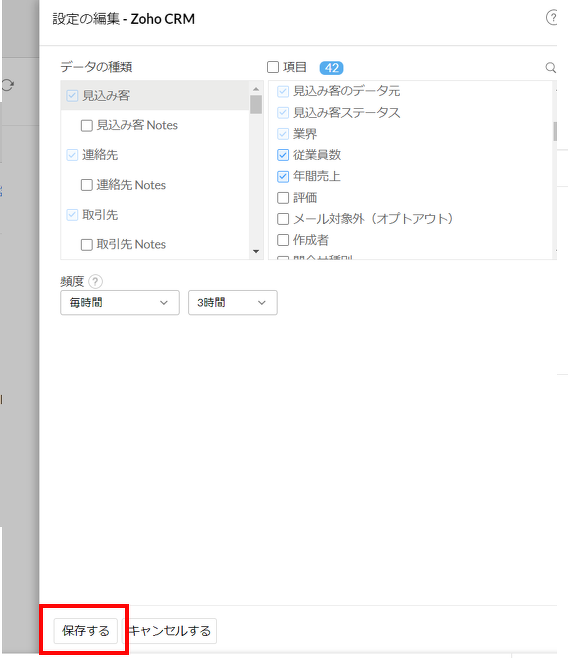Screen dimensions: 568x658
Task: Click the help icon in dialog header
Action: 552,18
